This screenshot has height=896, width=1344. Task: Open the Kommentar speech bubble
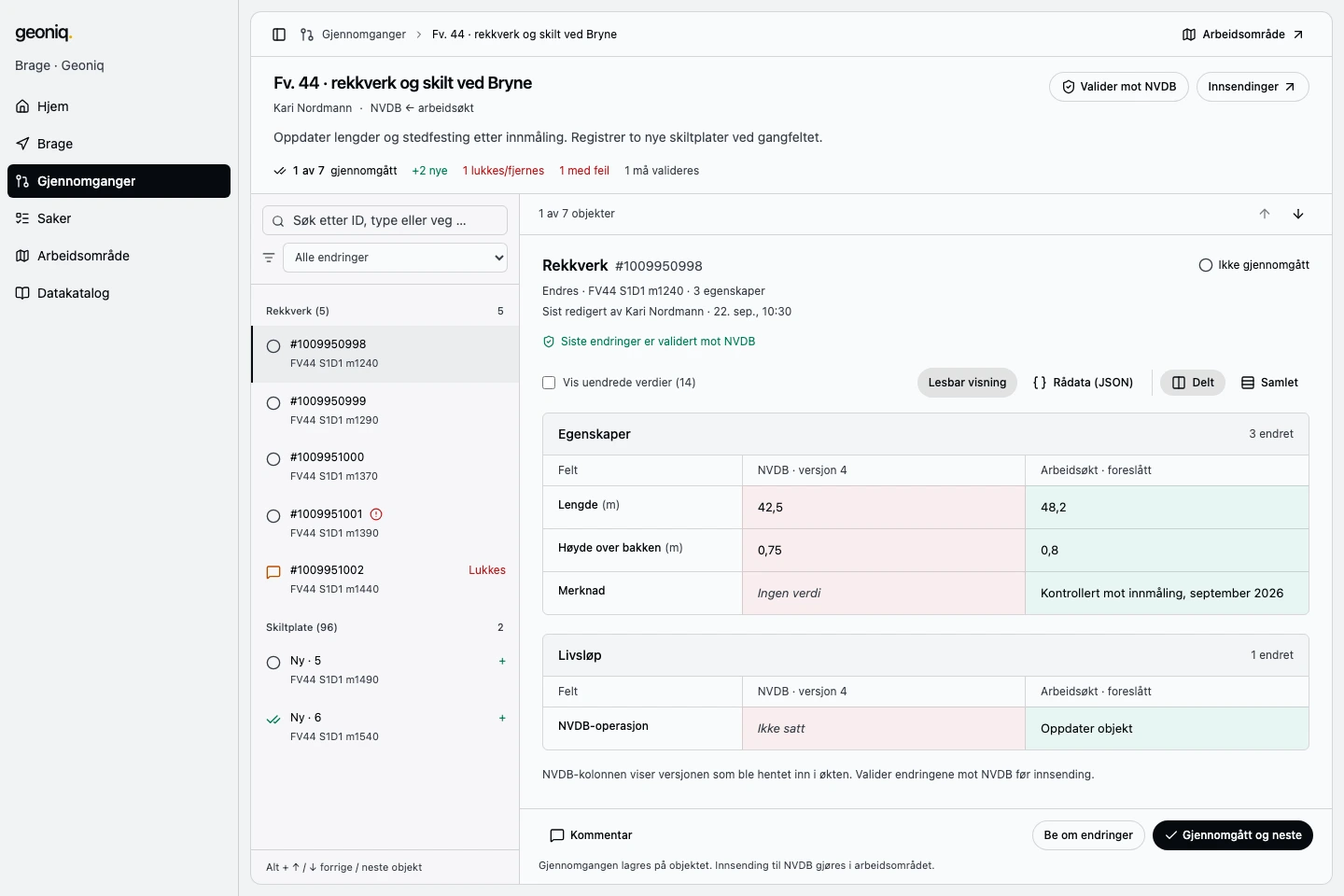tap(557, 835)
